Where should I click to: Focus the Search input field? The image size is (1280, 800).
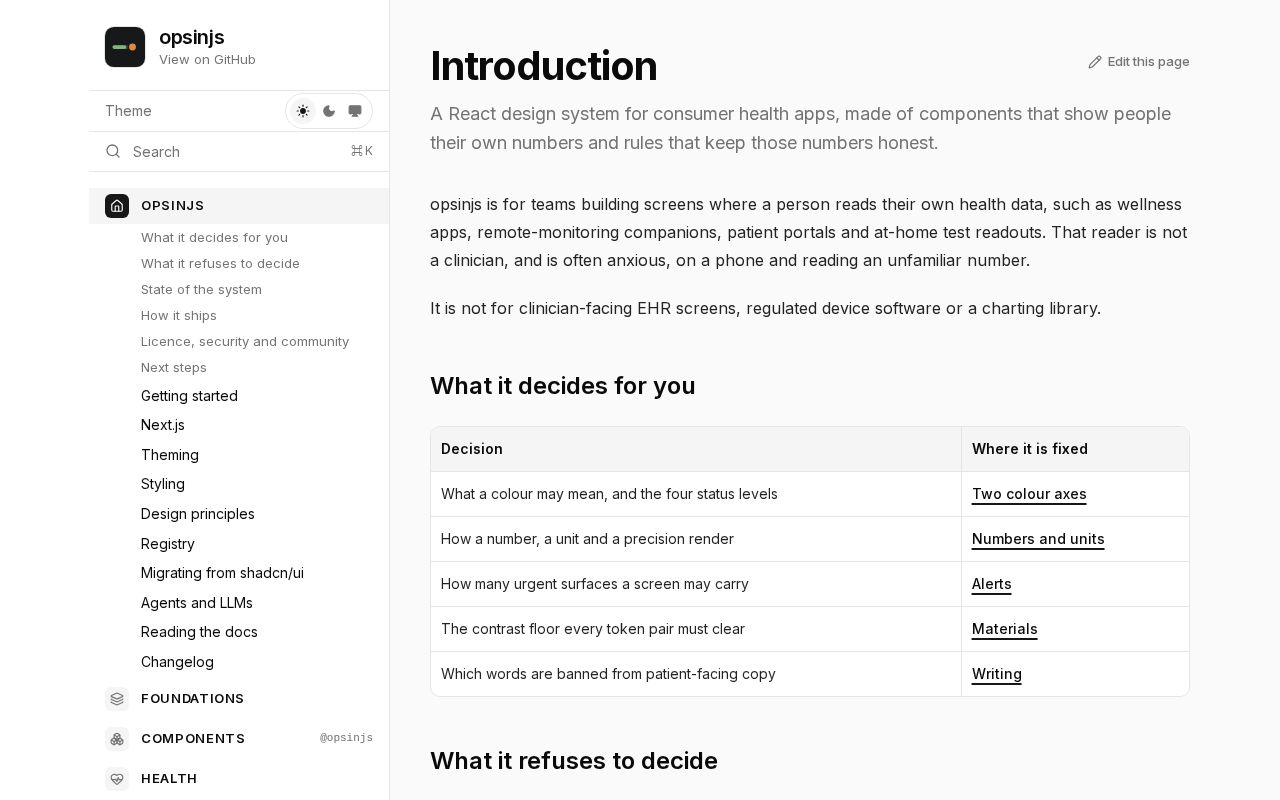[x=239, y=151]
